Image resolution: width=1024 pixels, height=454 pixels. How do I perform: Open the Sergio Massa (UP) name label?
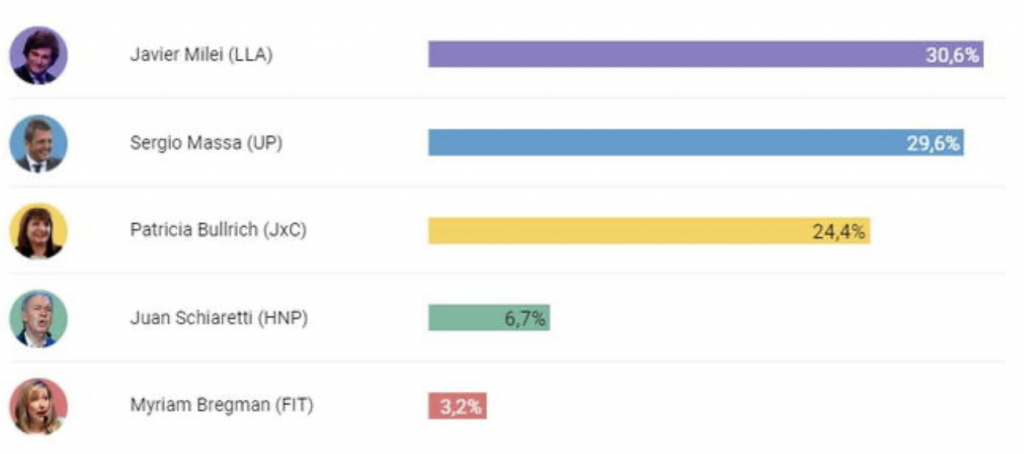pos(206,143)
